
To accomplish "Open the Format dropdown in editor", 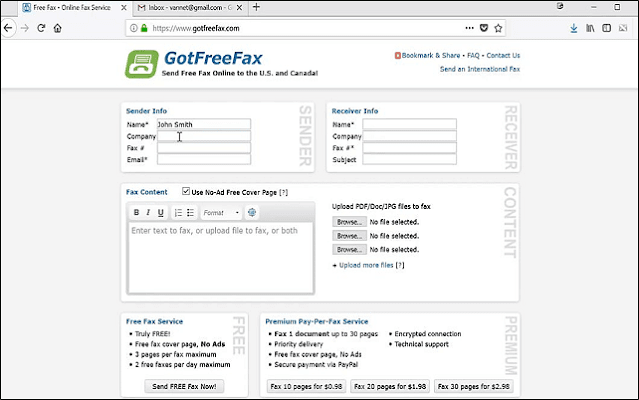I will (x=221, y=213).
